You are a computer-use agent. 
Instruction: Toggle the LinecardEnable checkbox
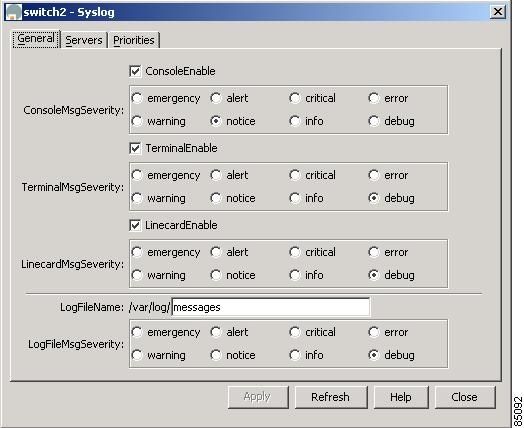point(135,225)
